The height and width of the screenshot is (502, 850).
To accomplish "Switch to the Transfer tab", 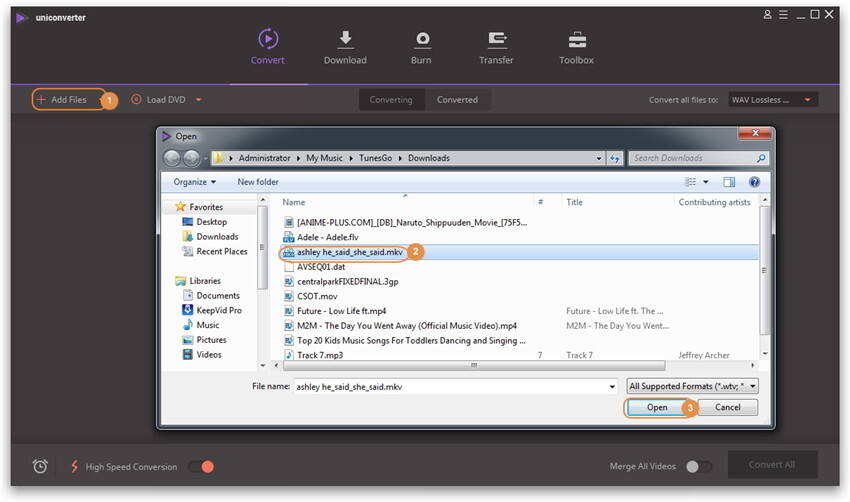I will 496,47.
